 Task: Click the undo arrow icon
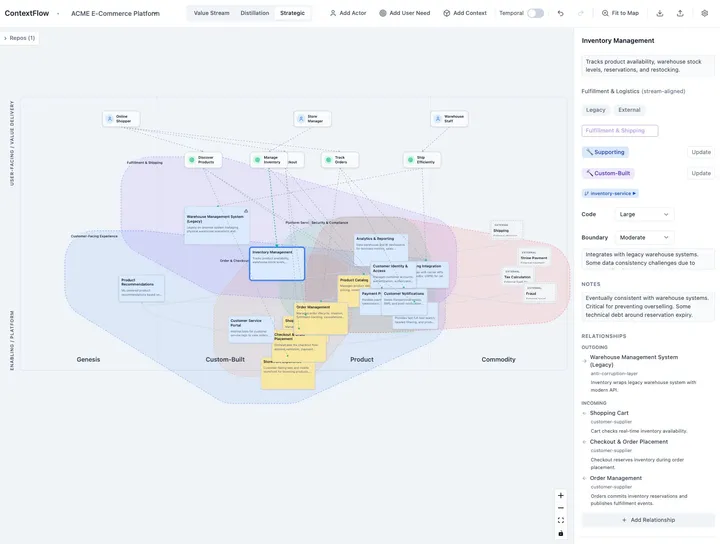pyautogui.click(x=561, y=13)
